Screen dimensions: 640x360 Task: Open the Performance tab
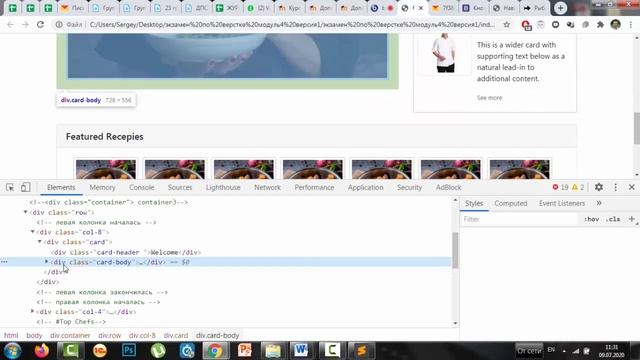coord(314,187)
